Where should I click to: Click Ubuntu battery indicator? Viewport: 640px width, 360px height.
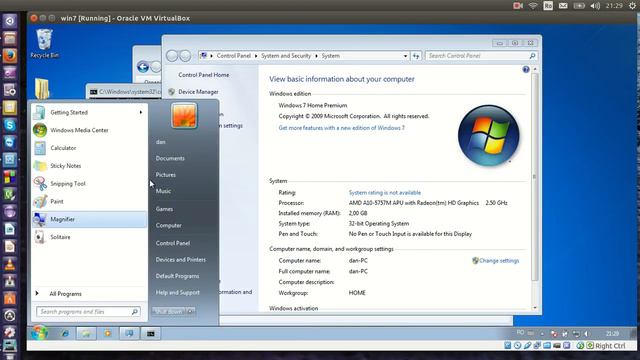(x=579, y=6)
